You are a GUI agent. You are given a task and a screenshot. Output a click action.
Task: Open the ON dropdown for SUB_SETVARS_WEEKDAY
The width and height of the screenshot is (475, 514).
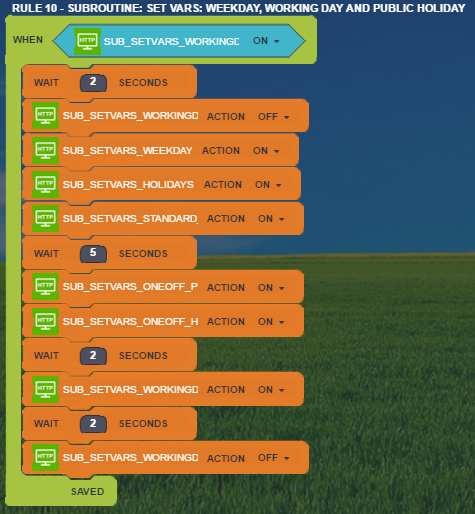pyautogui.click(x=266, y=150)
